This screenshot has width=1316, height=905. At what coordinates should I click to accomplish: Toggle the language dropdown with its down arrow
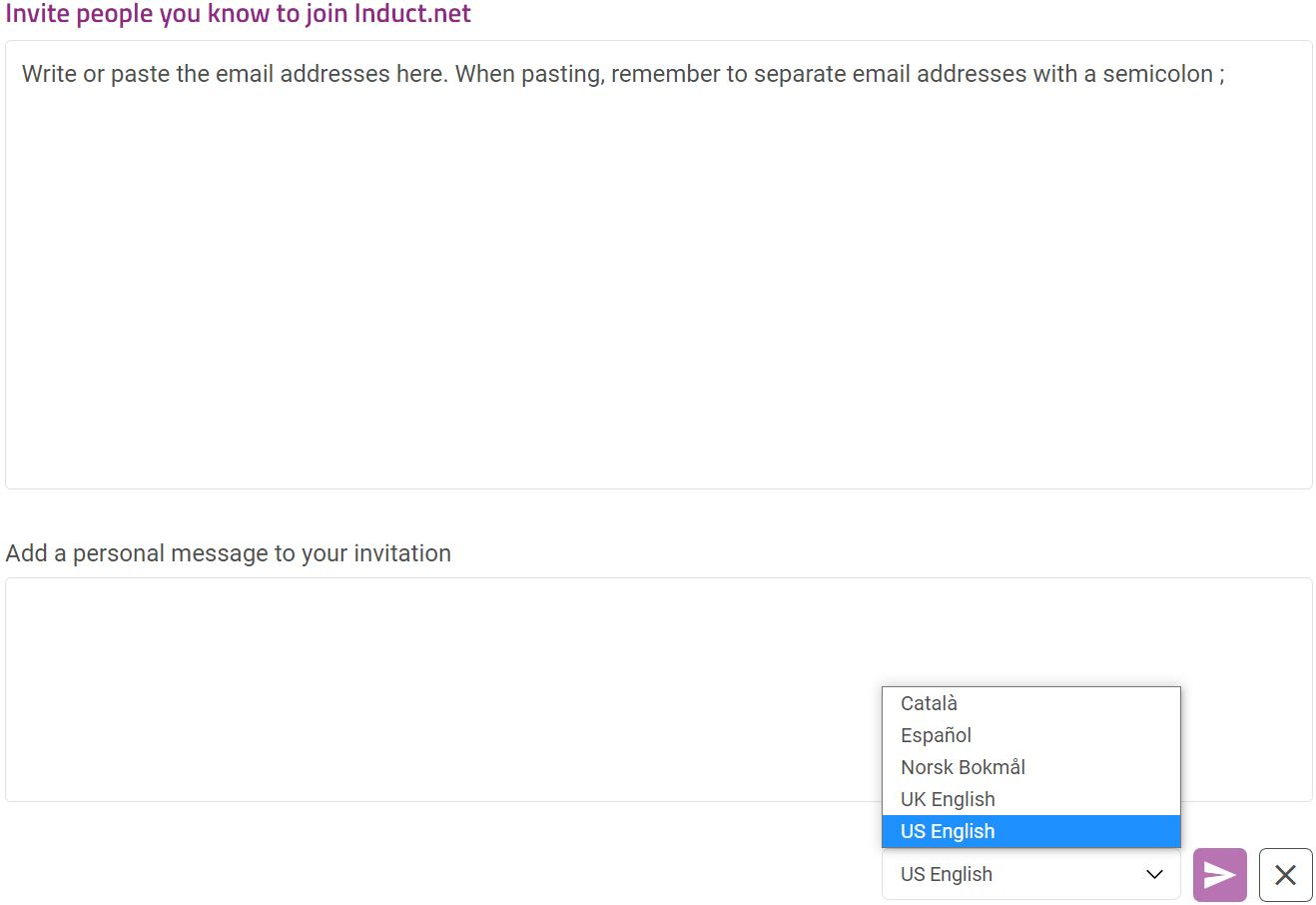[x=1154, y=874]
